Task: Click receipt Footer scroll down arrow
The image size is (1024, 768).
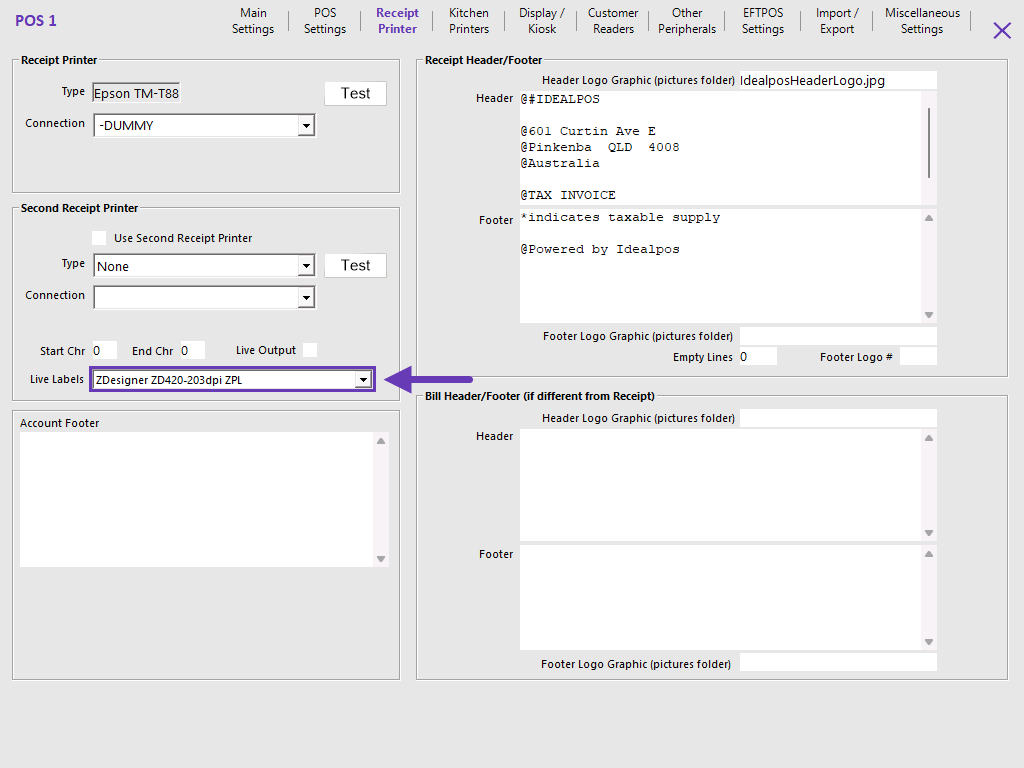Action: pos(929,315)
